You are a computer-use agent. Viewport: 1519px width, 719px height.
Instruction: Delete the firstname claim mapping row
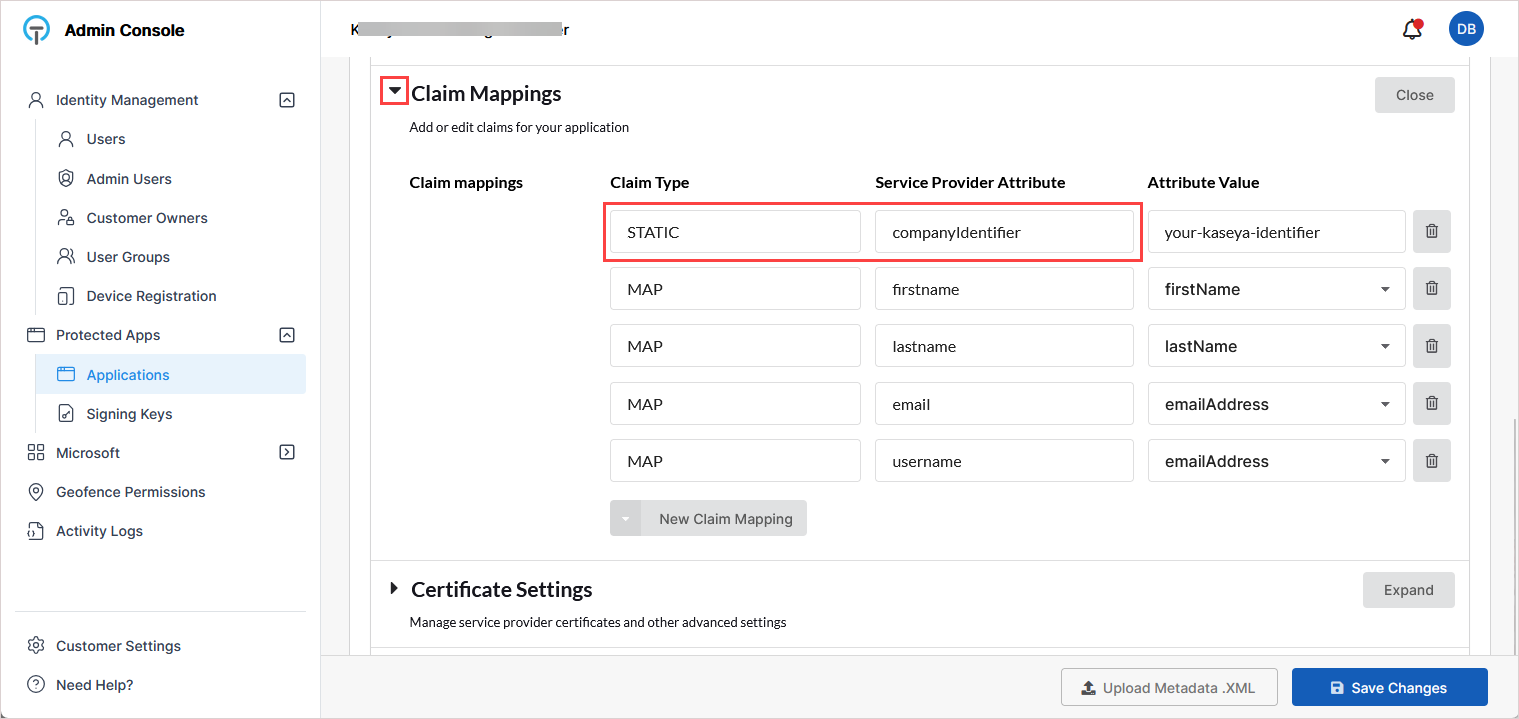(1431, 289)
